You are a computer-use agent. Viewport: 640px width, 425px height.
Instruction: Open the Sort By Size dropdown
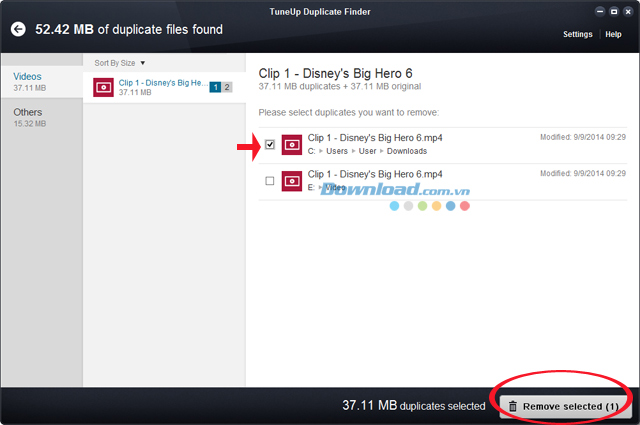pyautogui.click(x=119, y=62)
